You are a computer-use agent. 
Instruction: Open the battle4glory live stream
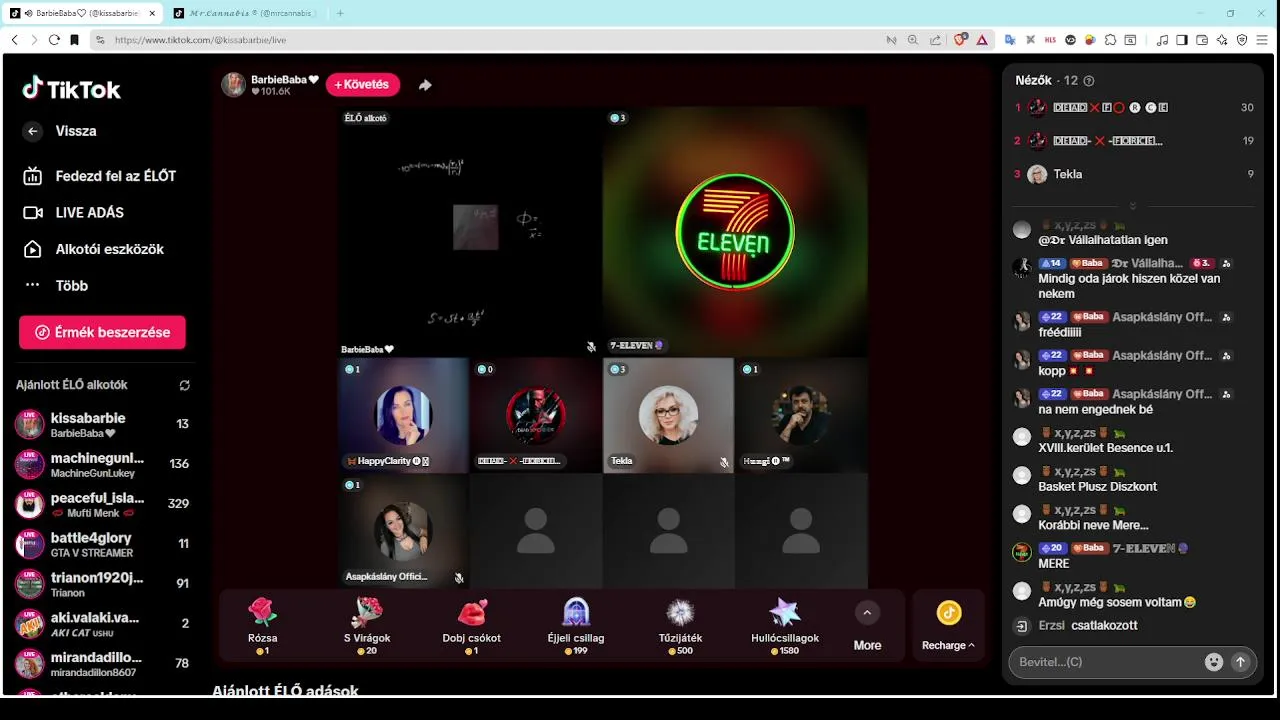[102, 544]
